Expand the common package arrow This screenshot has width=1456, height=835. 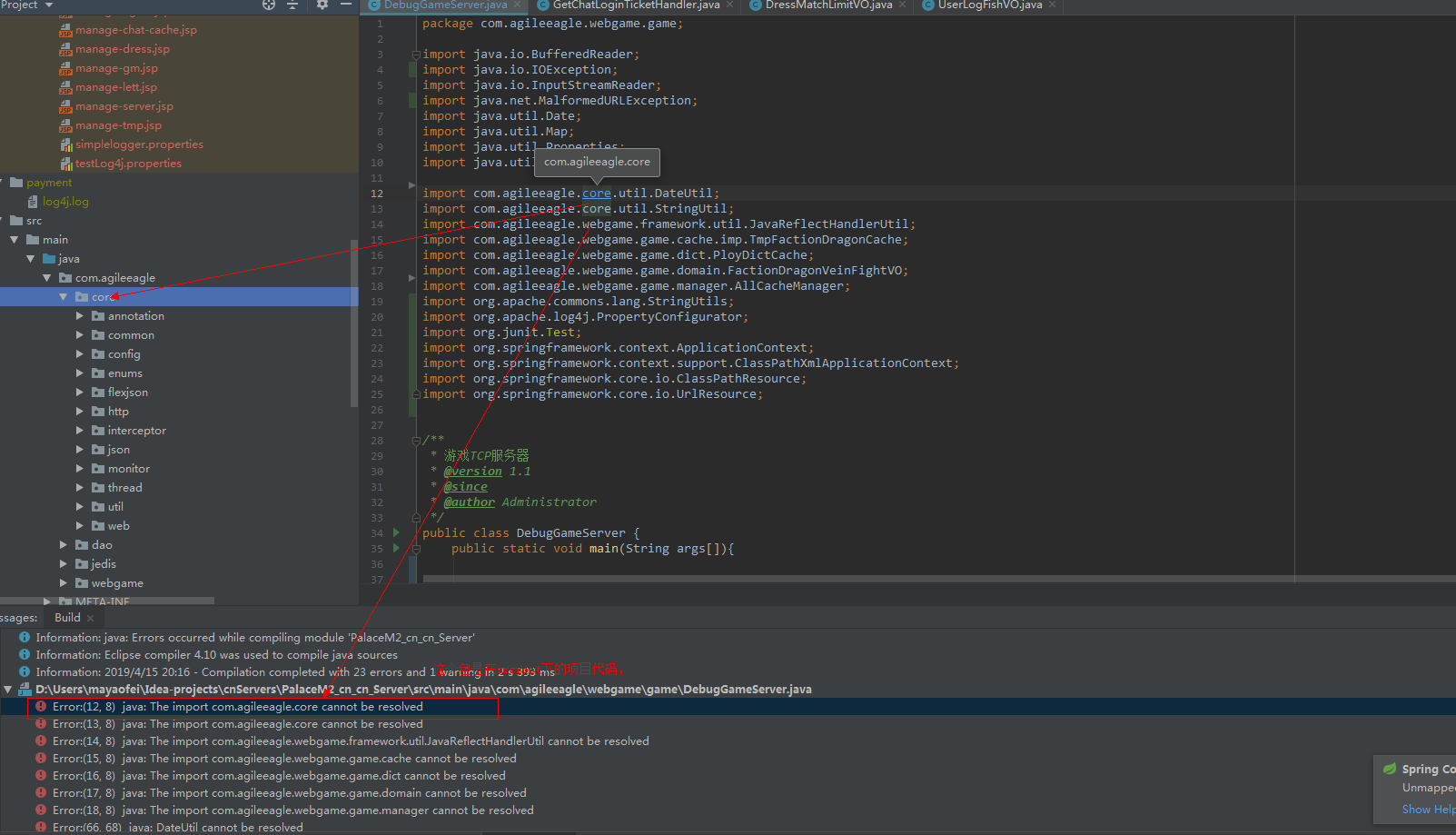pos(80,335)
